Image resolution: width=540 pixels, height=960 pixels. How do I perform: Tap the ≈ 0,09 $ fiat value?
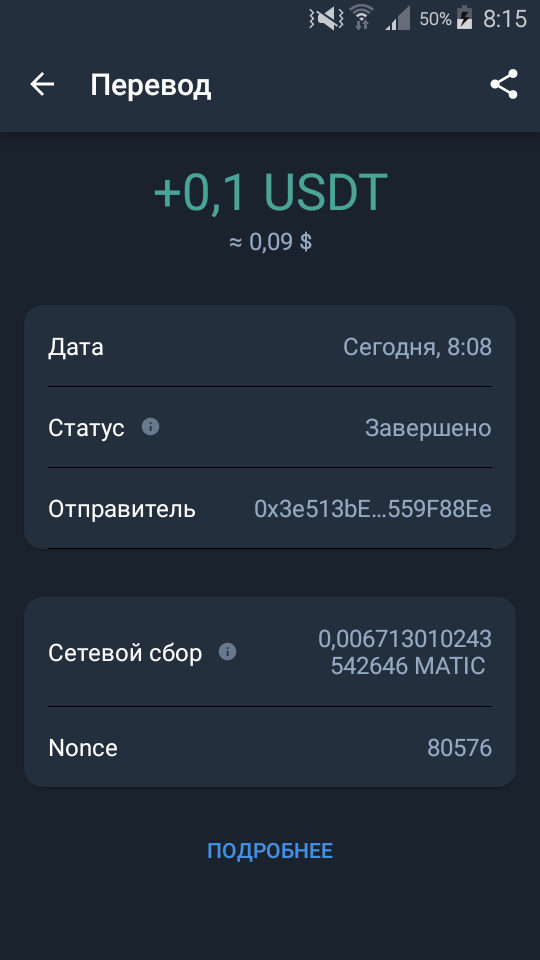tap(270, 242)
